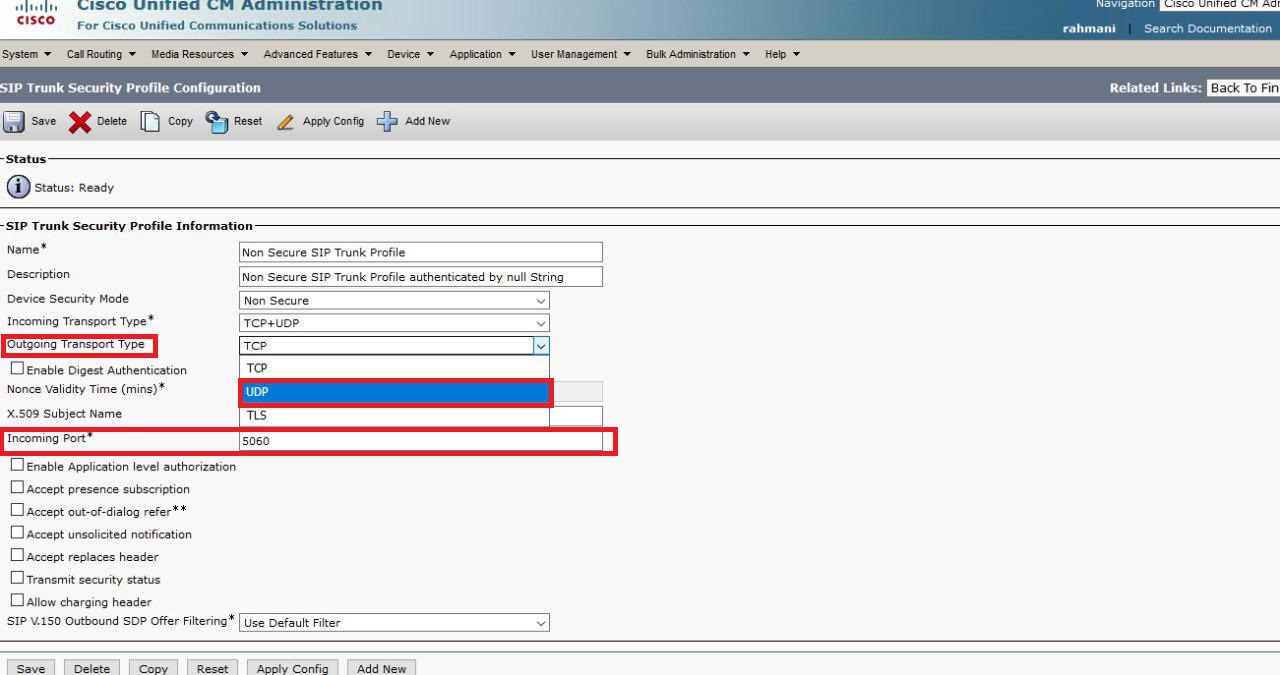This screenshot has width=1280, height=675.
Task: Click the bottom Apply Config button
Action: (x=293, y=668)
